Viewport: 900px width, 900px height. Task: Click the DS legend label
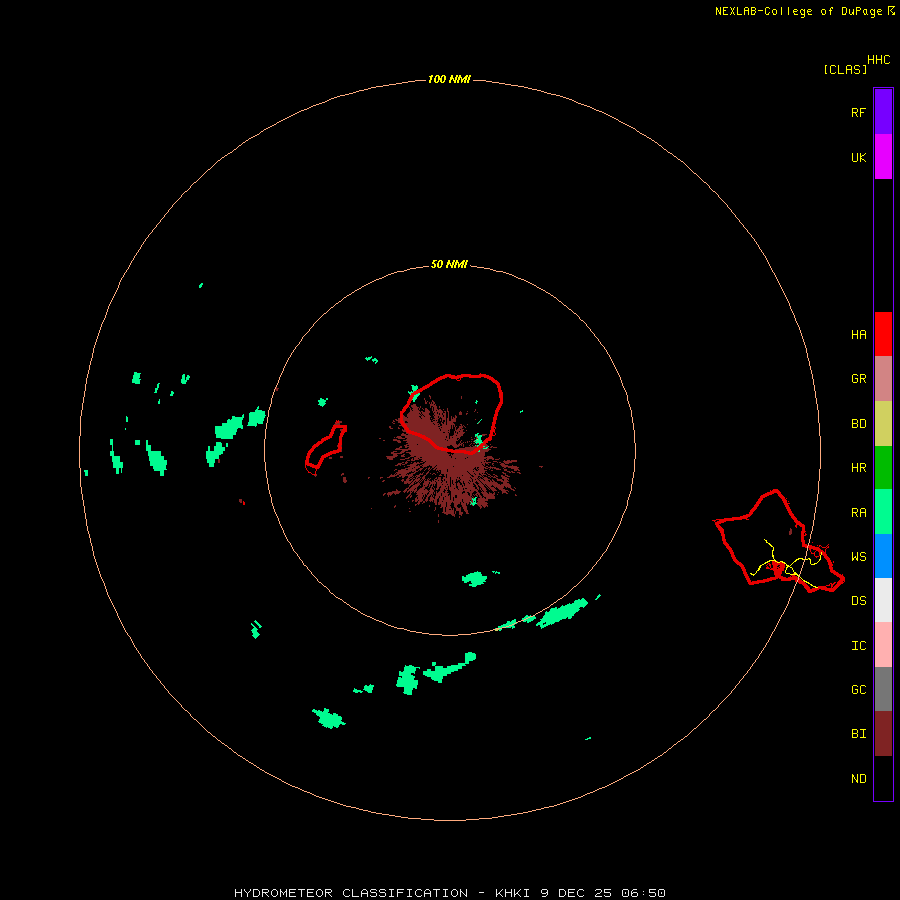(858, 600)
